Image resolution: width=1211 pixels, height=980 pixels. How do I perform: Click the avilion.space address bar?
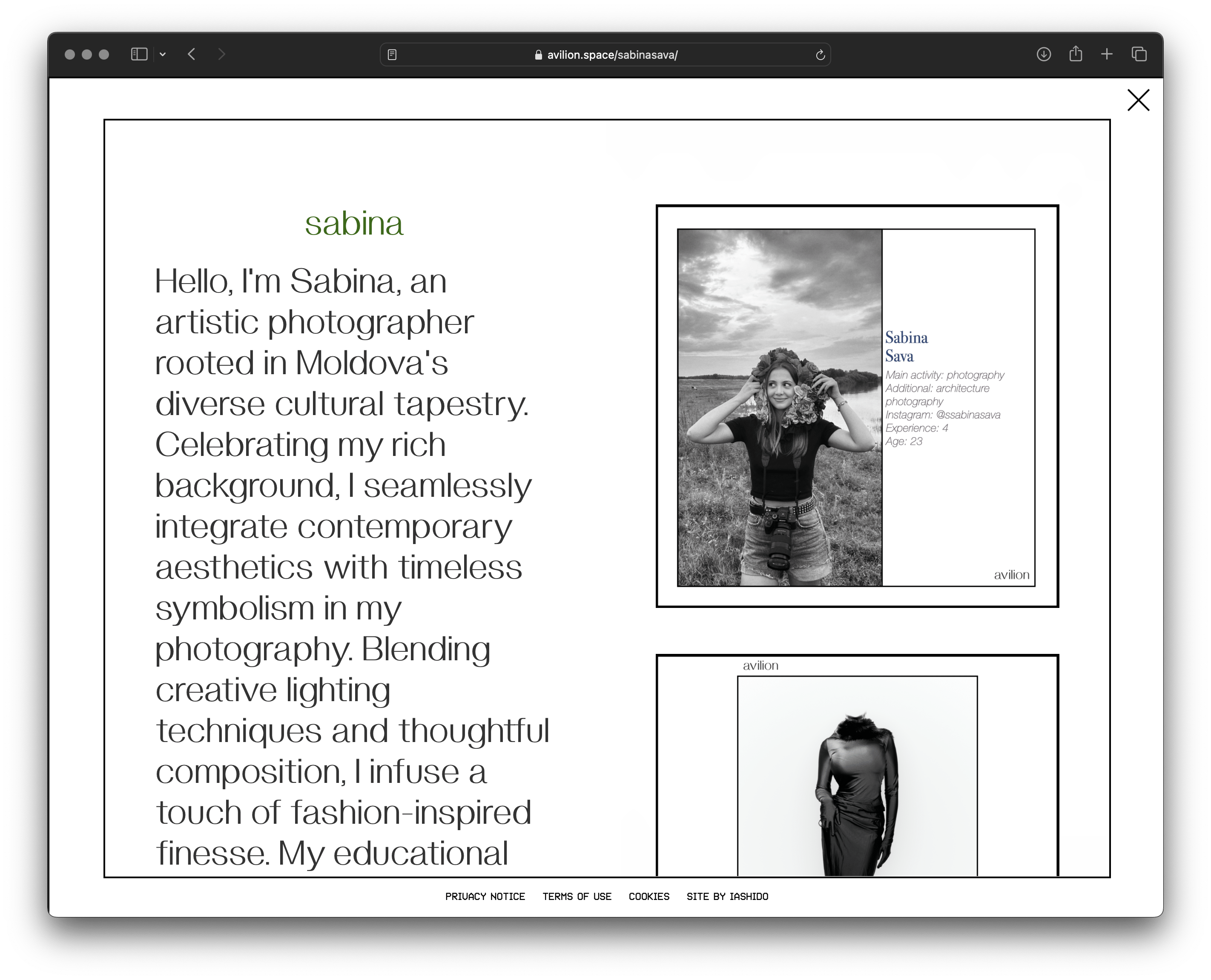pos(612,55)
